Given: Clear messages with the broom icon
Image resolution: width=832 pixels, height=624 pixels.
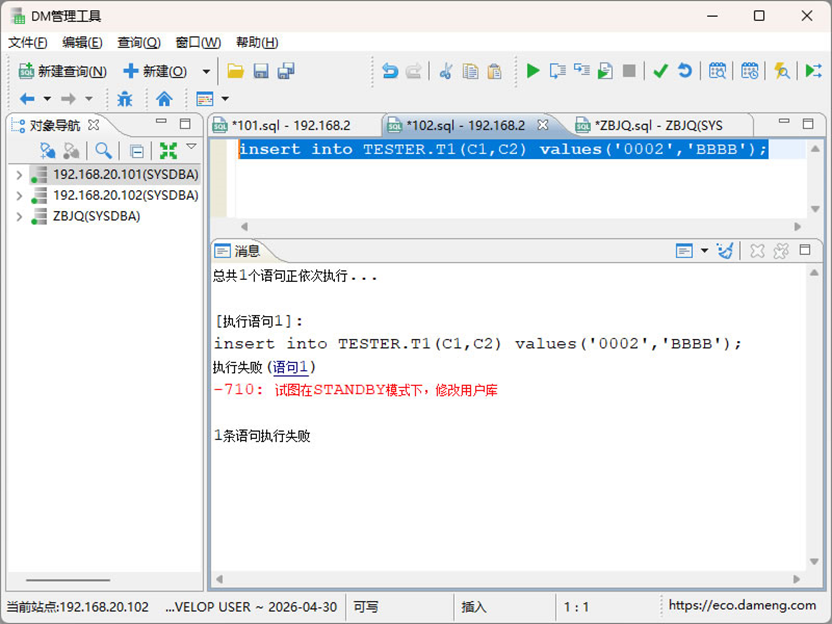Looking at the screenshot, I should point(725,250).
